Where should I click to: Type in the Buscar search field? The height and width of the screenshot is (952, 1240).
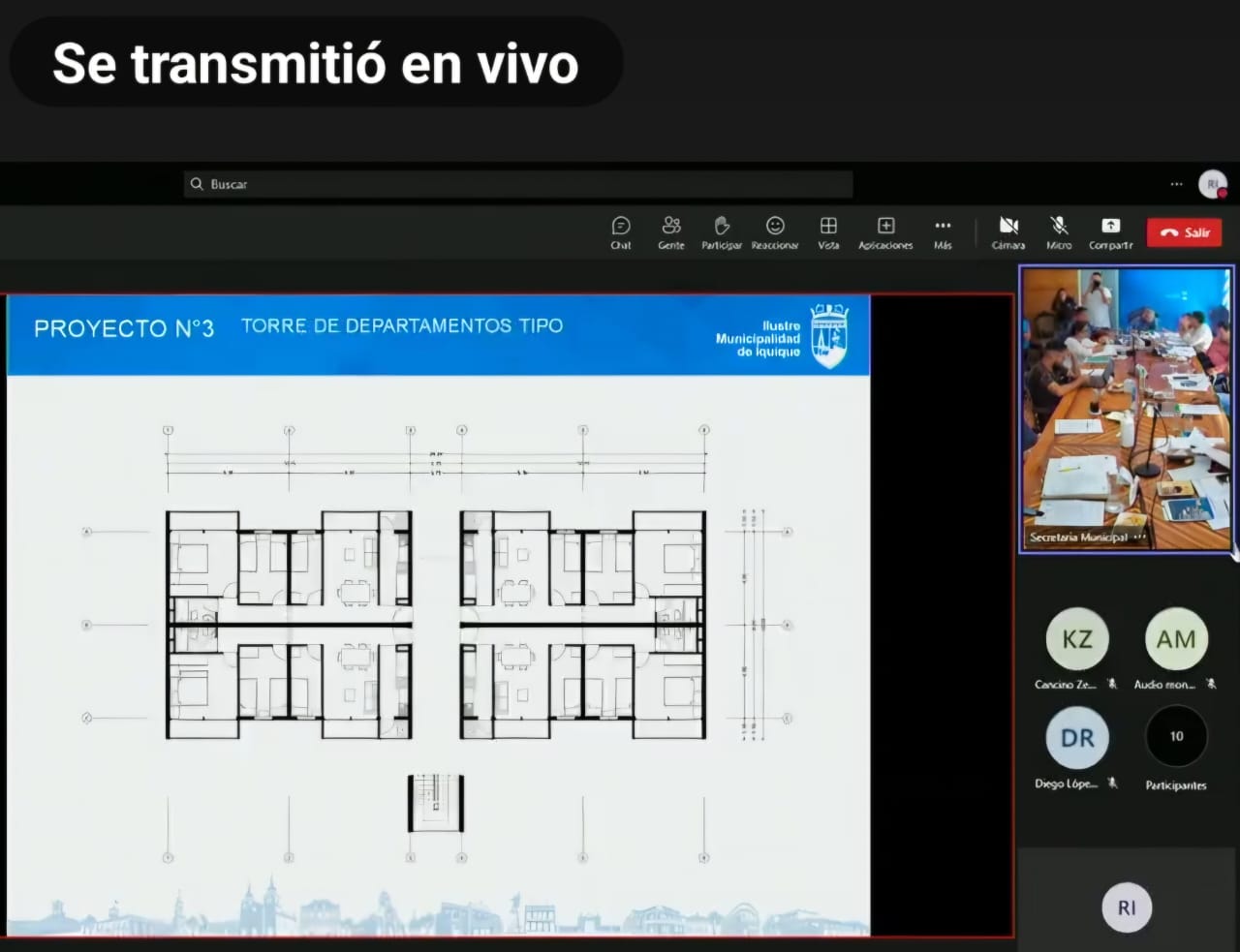[523, 184]
